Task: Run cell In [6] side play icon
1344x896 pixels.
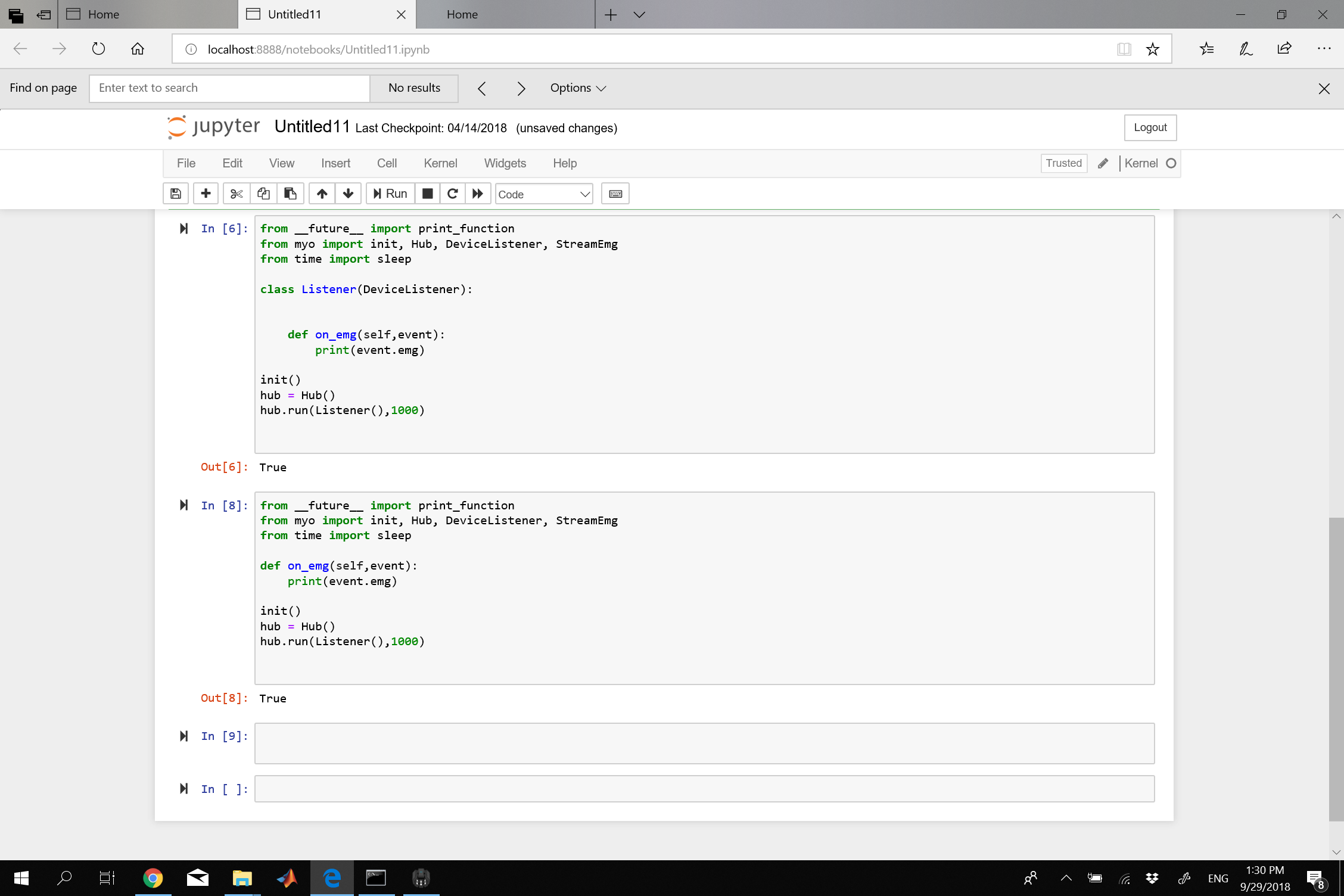Action: (184, 229)
